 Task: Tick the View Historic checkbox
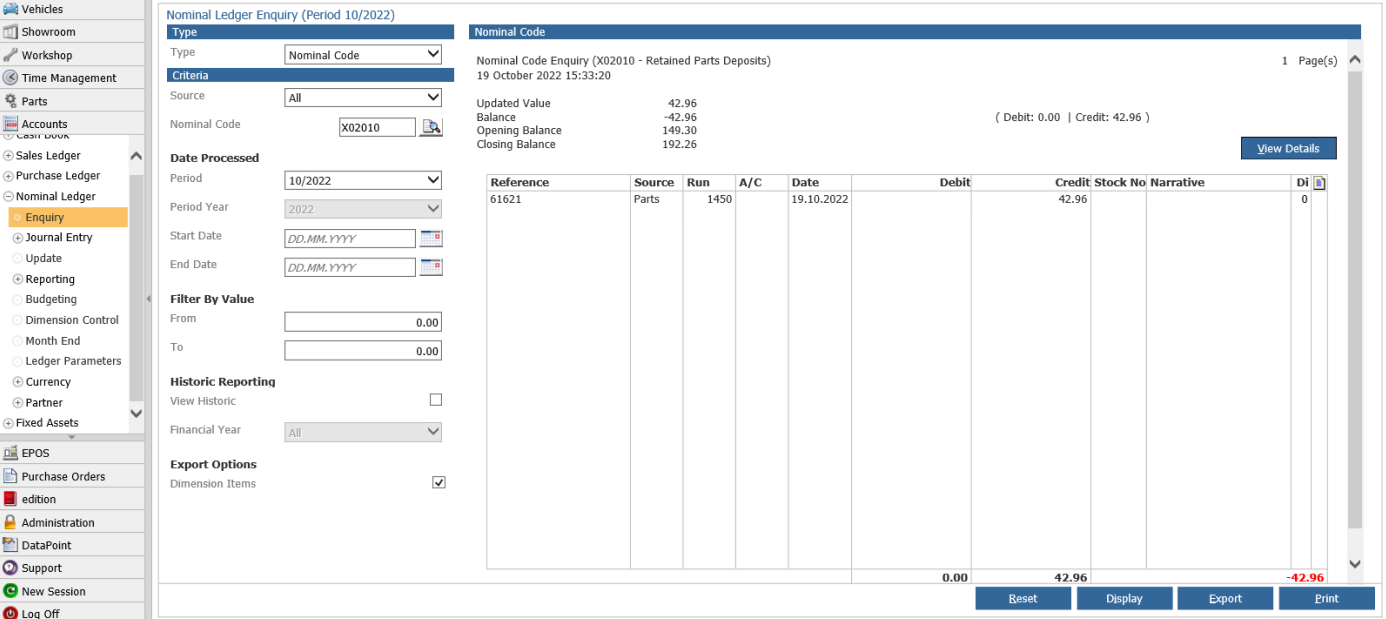click(436, 400)
